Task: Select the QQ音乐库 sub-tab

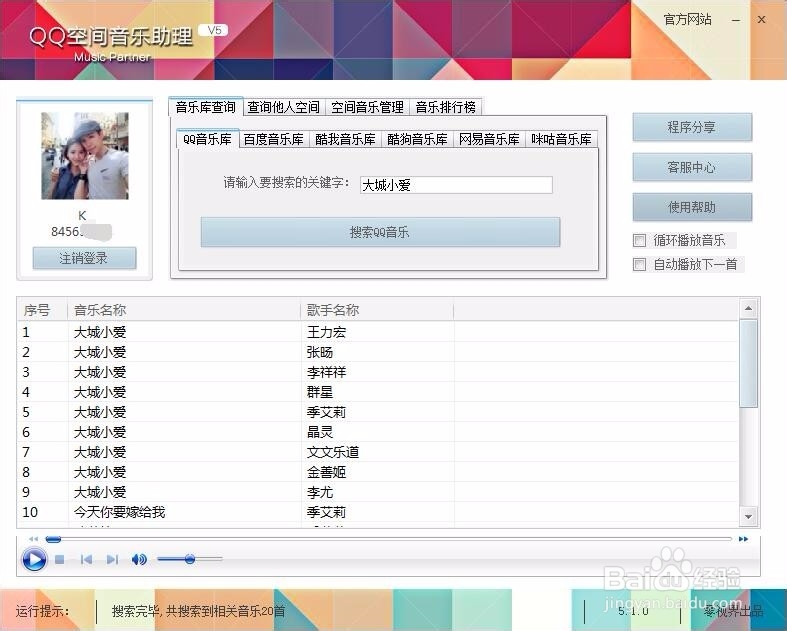Action: (x=207, y=139)
